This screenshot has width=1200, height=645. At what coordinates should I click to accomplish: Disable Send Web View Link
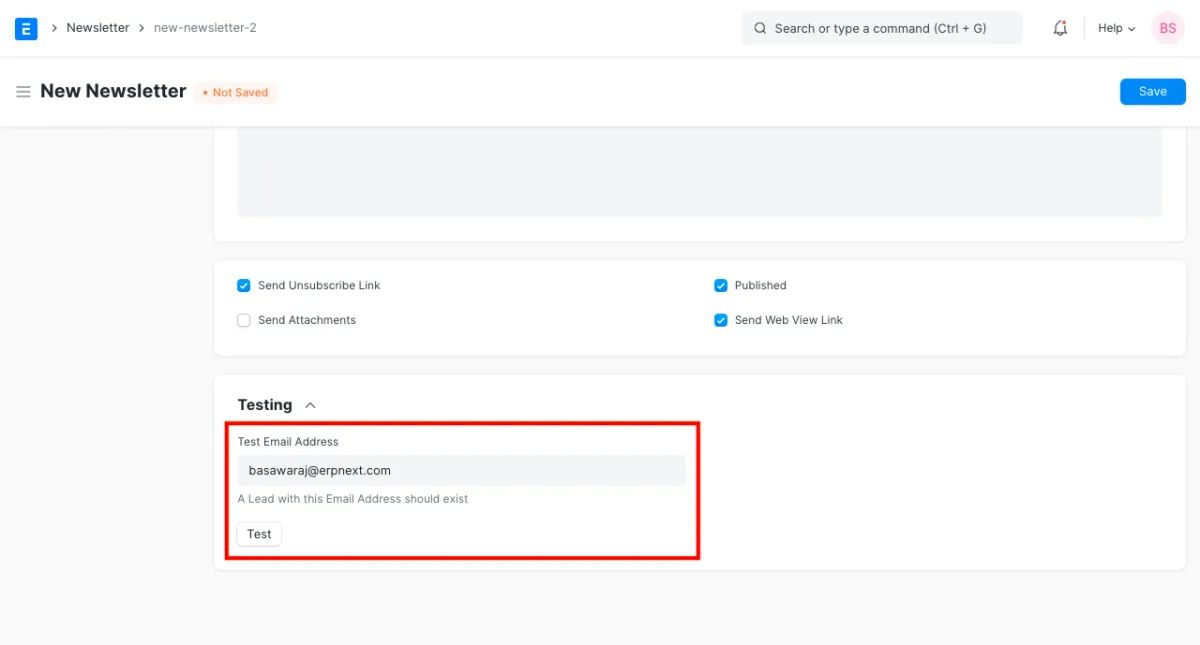click(x=720, y=321)
